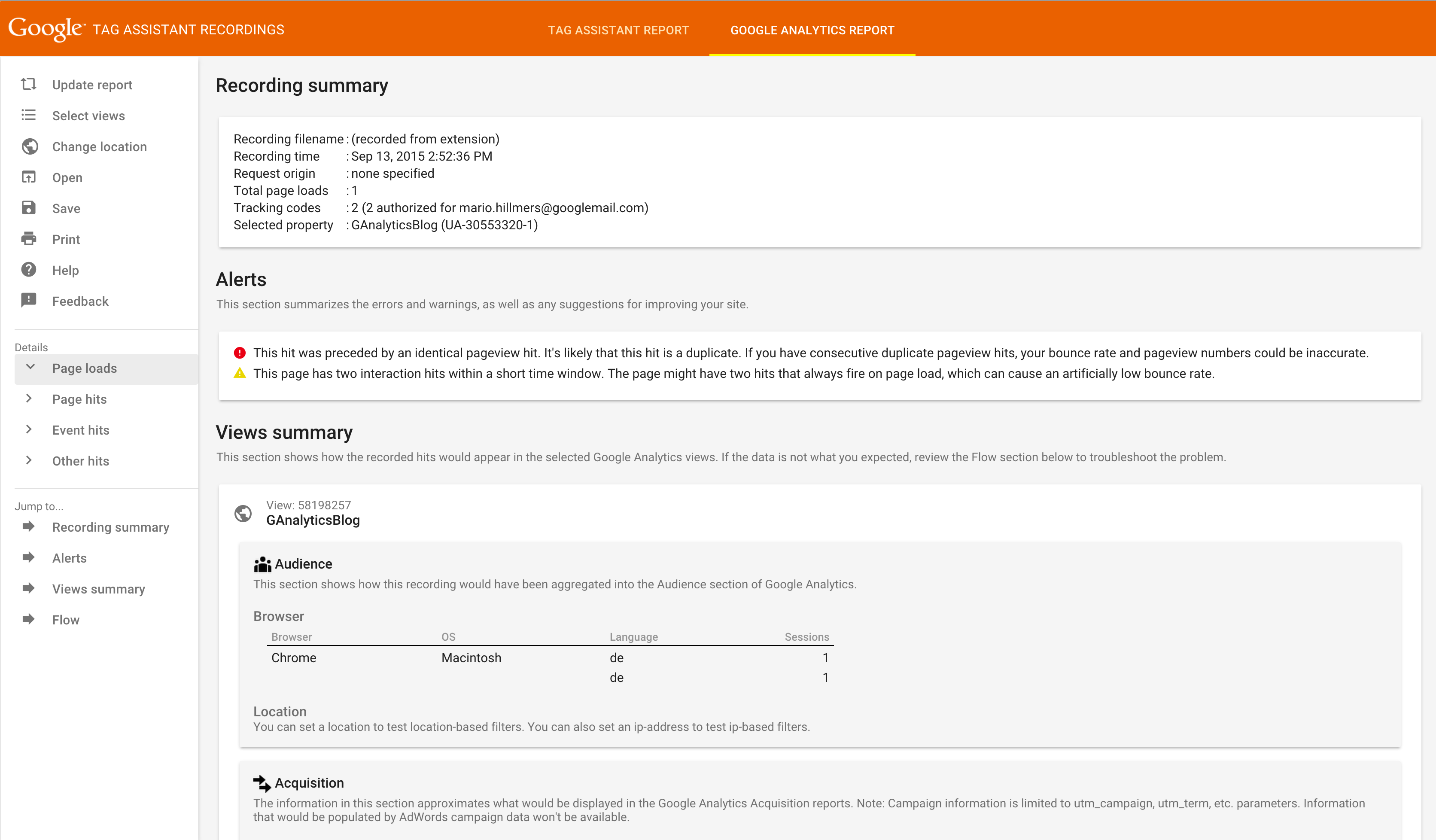Image resolution: width=1436 pixels, height=840 pixels.
Task: Click the Print label in sidebar
Action: (x=66, y=239)
